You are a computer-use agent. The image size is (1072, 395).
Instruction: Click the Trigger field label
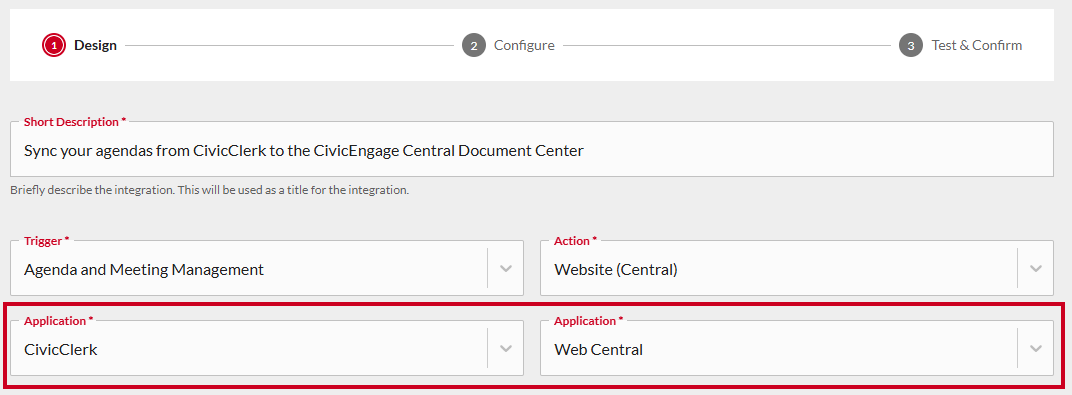pos(46,241)
